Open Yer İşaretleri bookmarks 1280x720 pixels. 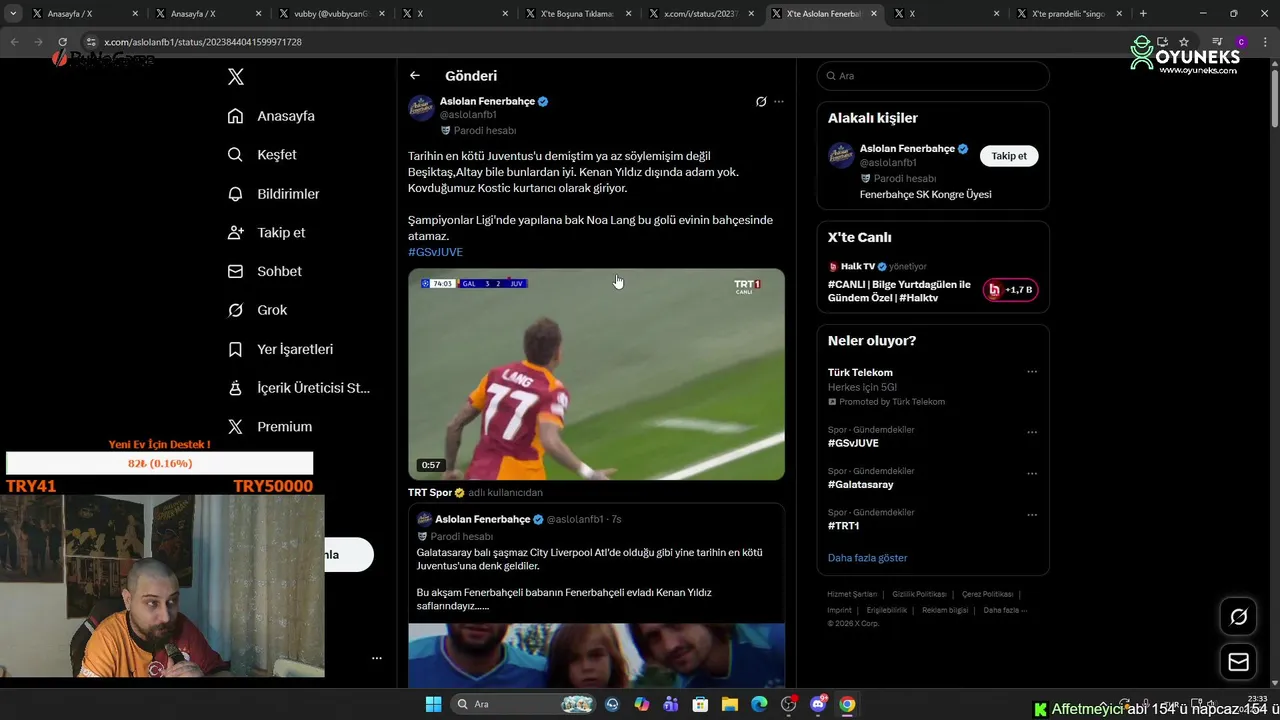(280, 349)
